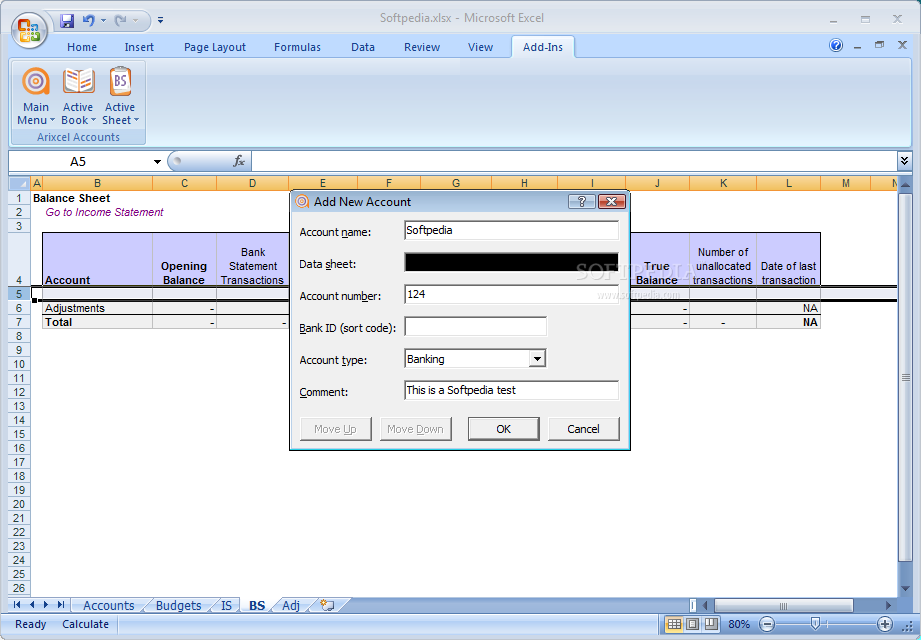This screenshot has width=921, height=640.
Task: Open the Undo history dropdown arrow
Action: (x=103, y=21)
